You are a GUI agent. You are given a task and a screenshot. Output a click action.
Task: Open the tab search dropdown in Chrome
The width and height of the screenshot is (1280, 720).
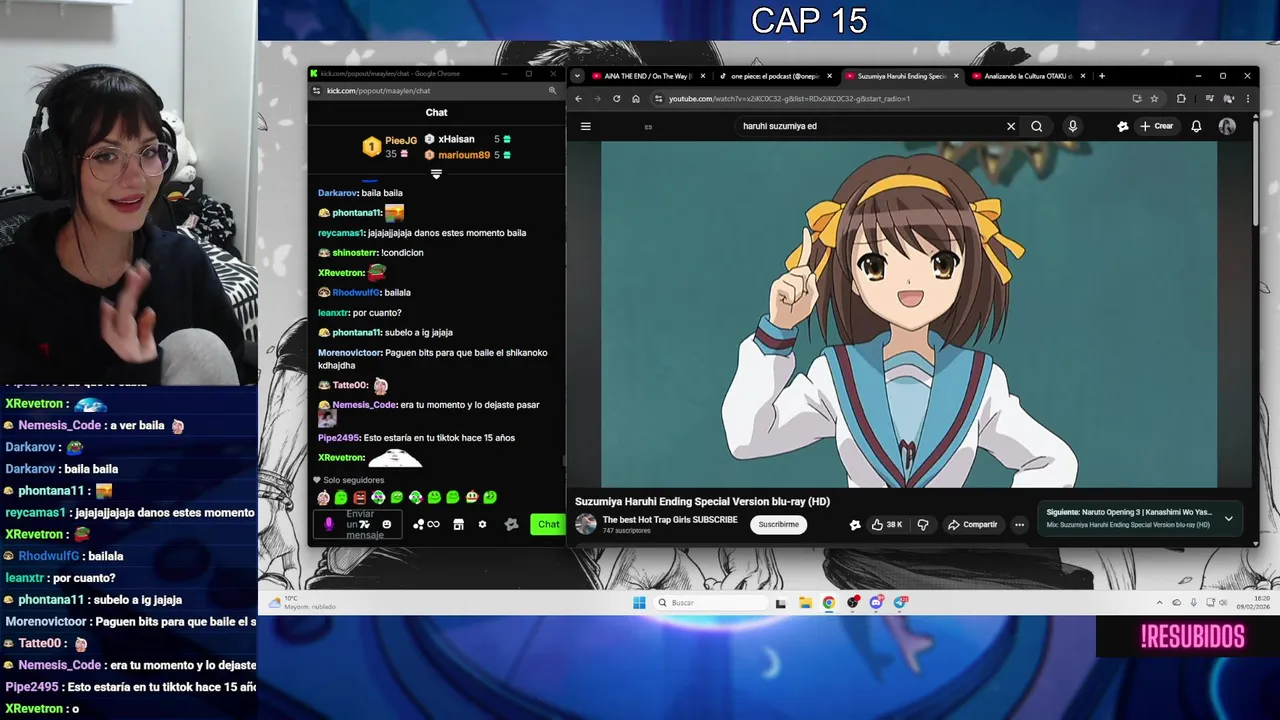578,76
